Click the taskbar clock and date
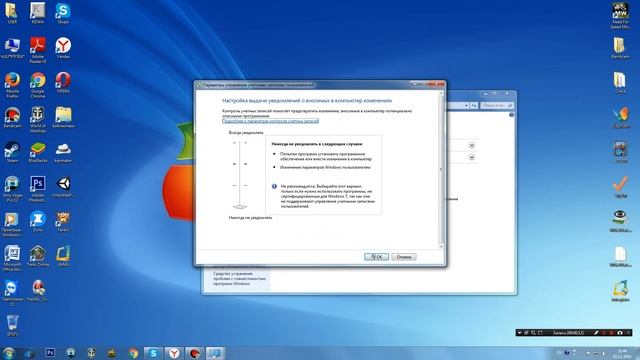640x360 pixels. coord(622,353)
